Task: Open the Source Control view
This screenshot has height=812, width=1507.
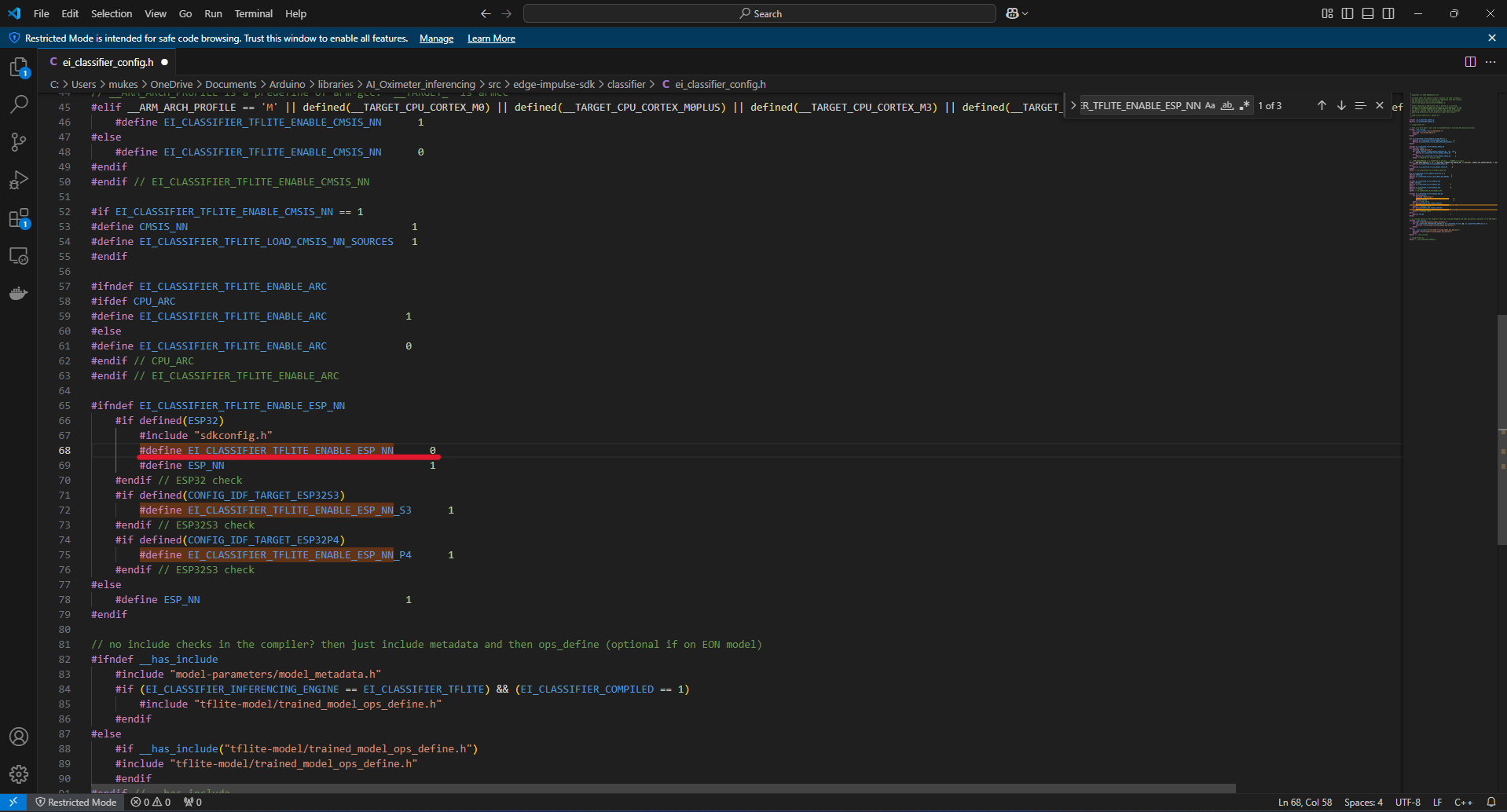Action: click(19, 142)
